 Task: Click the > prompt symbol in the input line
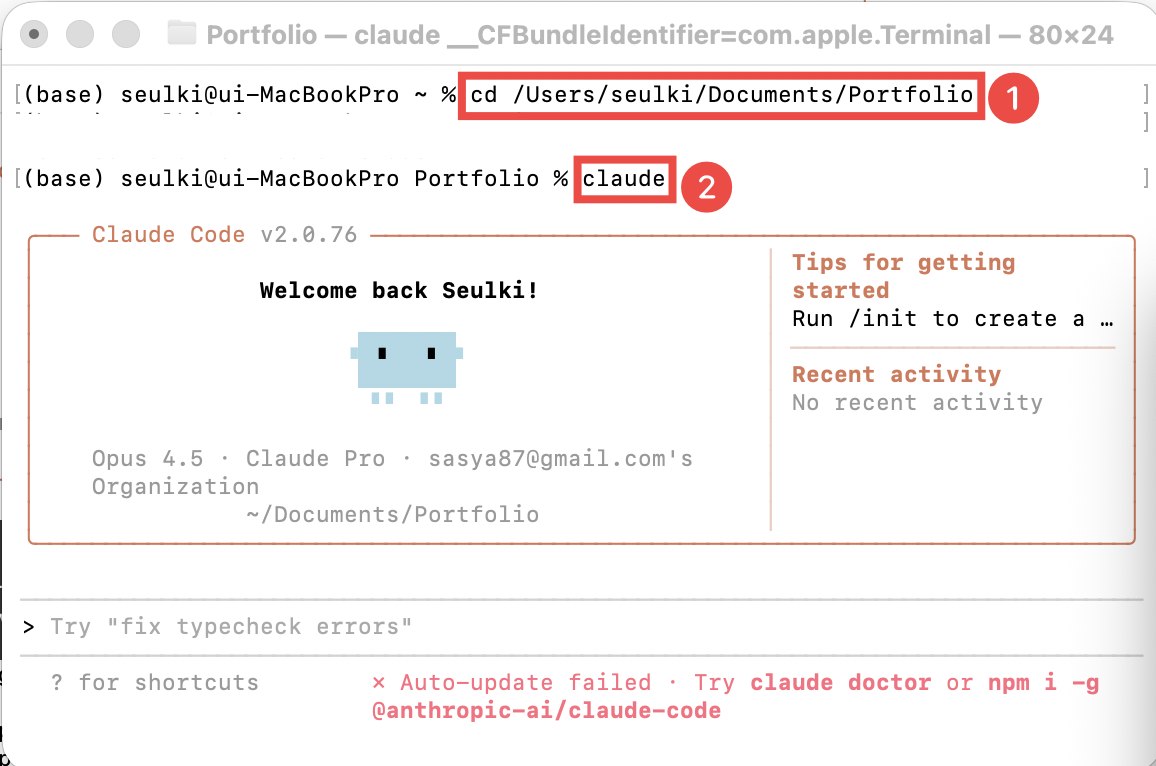click(29, 627)
